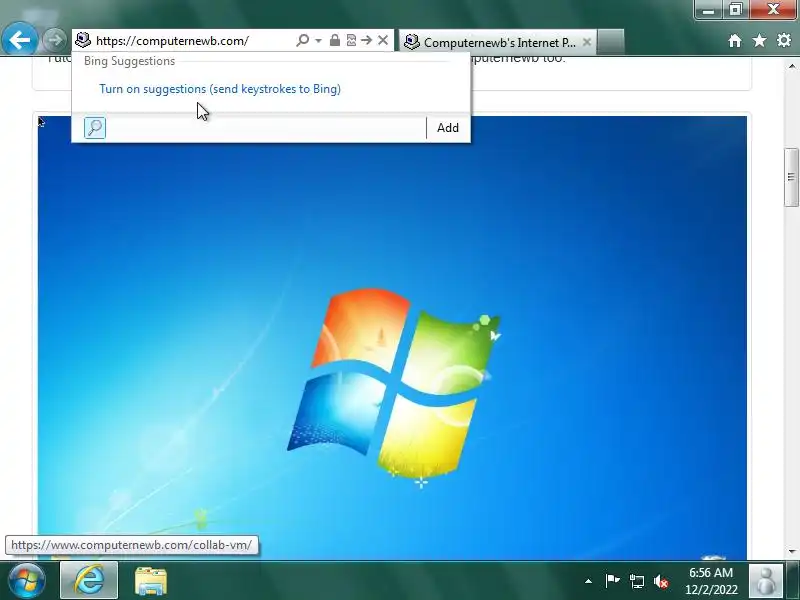Click the address bar URL field

click(x=194, y=41)
